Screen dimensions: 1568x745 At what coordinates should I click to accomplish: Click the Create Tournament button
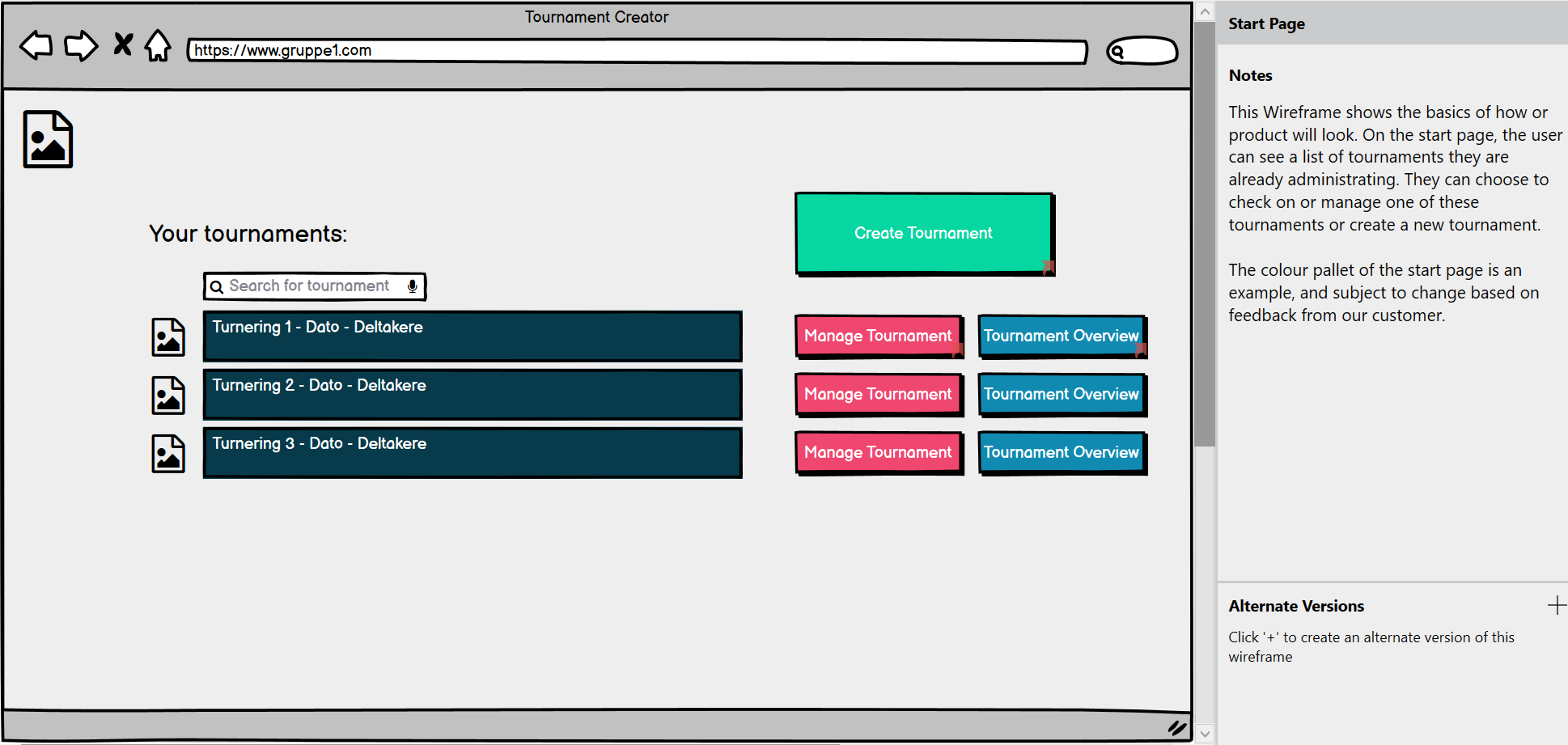[923, 233]
